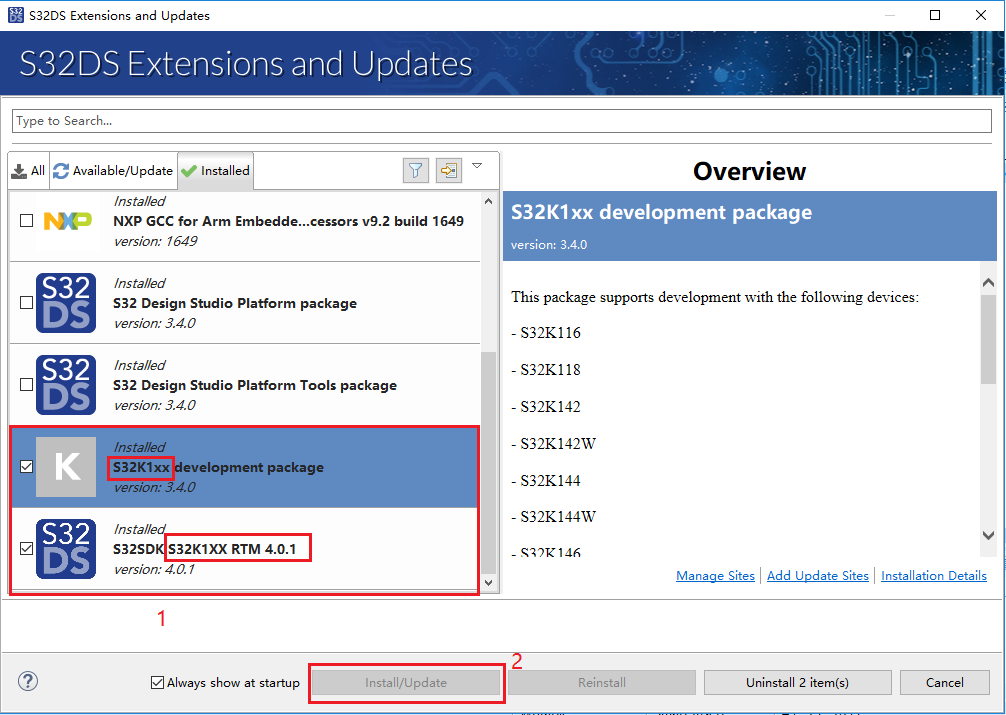This screenshot has height=715, width=1006.
Task: Click the filter funnel icon
Action: coord(416,171)
